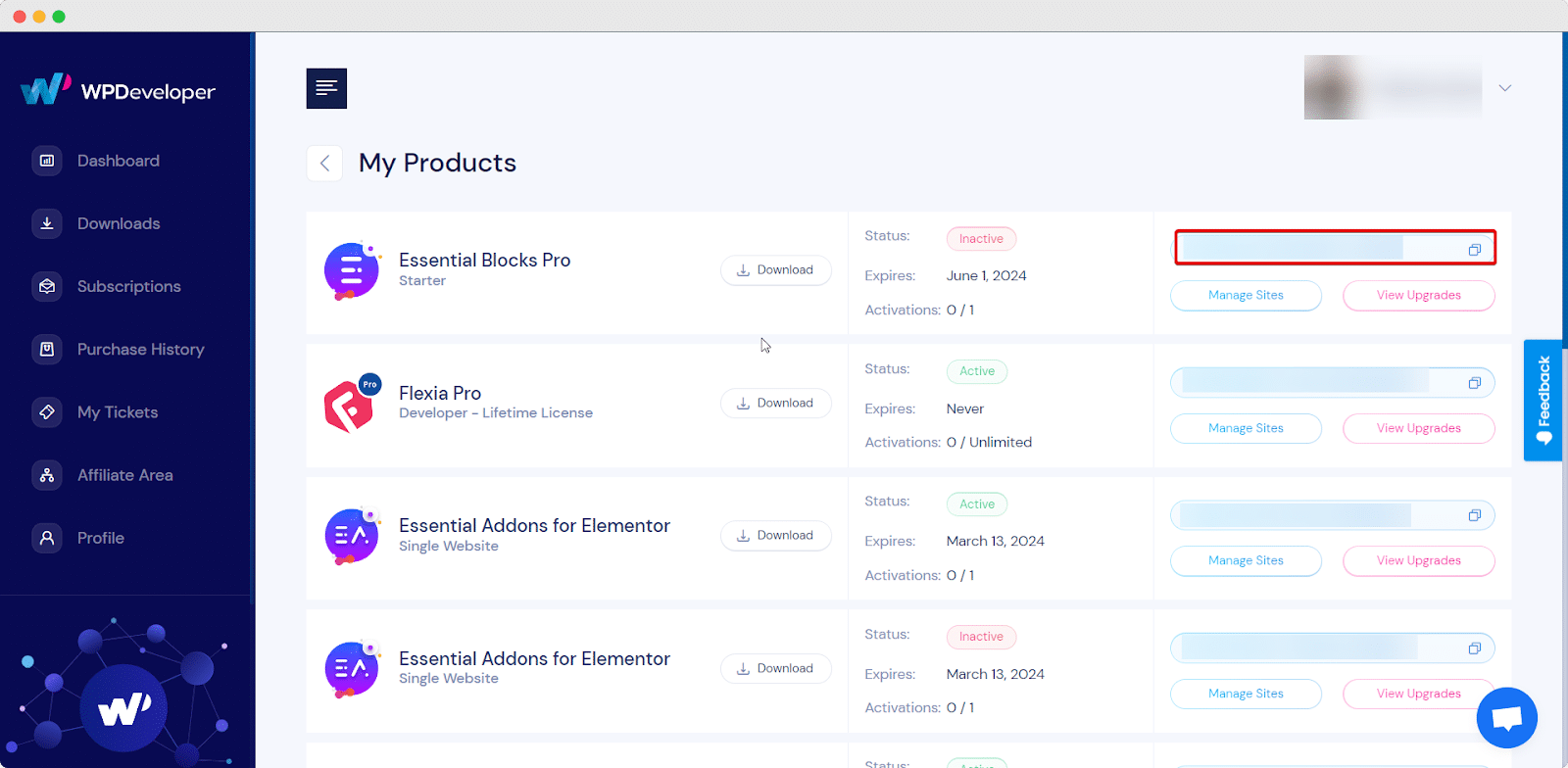Click logo of Essential Addons expiring active
The width and height of the screenshot is (1568, 768).
click(351, 535)
